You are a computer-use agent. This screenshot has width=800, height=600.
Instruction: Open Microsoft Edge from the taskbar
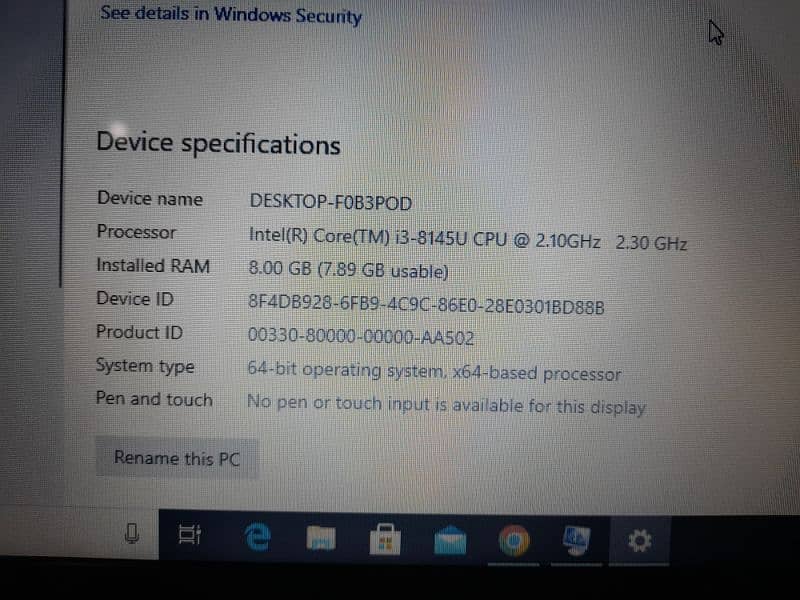(257, 537)
